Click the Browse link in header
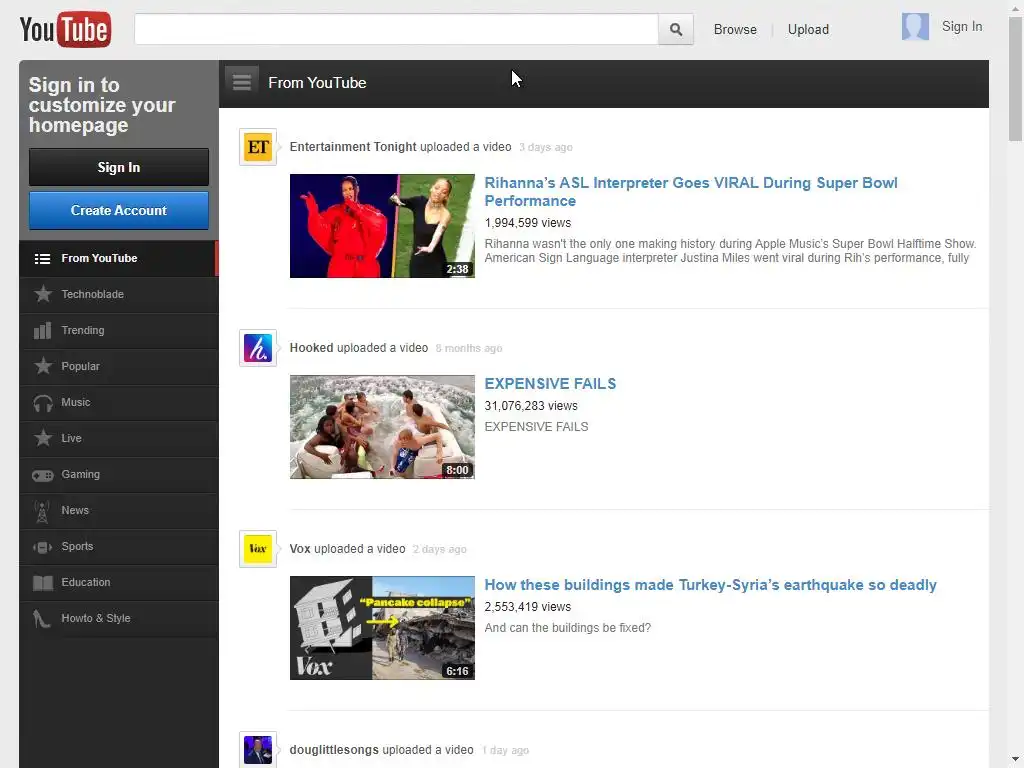1024x768 pixels. click(x=735, y=29)
